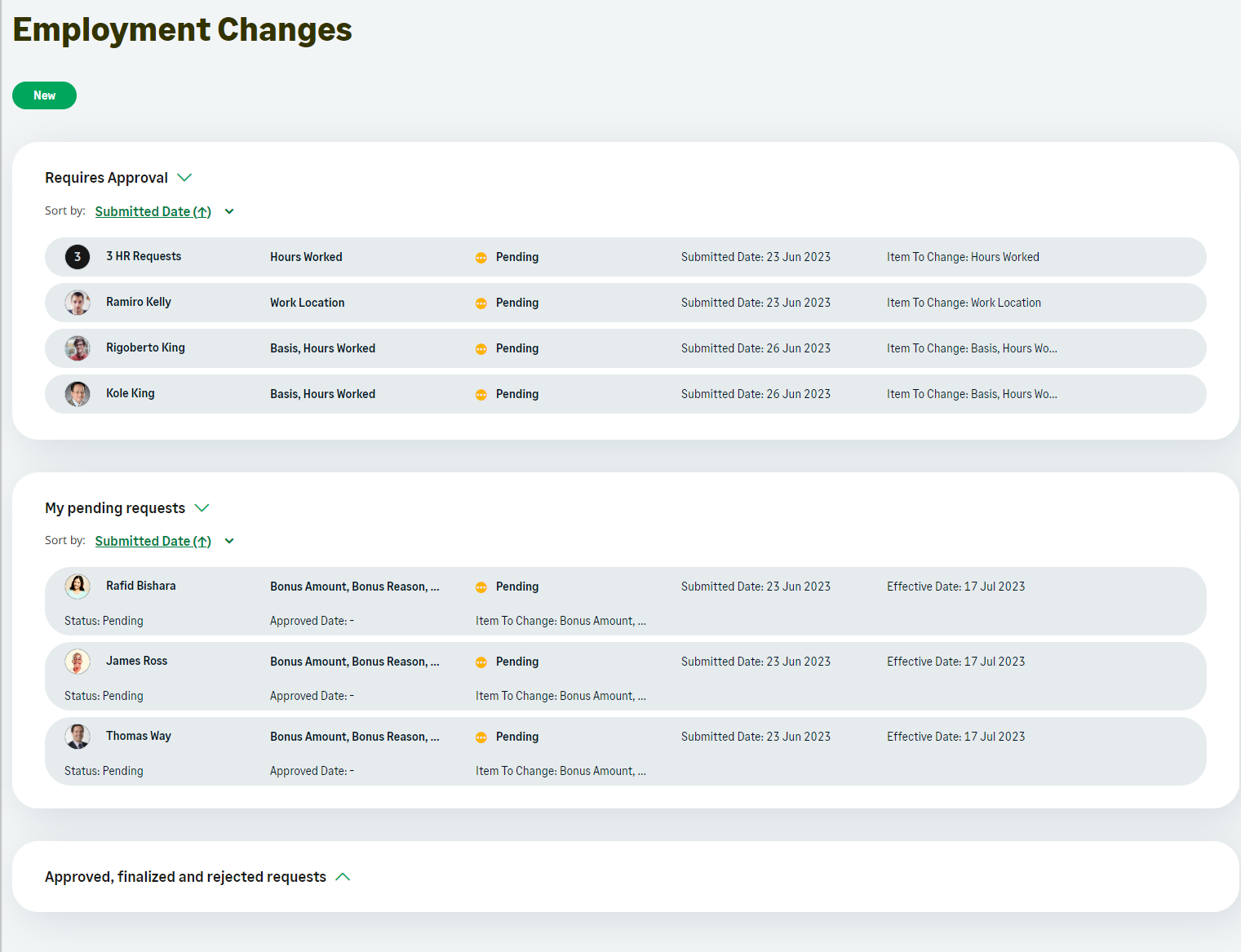Open James Ross's Bonus Amount request
1241x952 pixels.
pyautogui.click(x=354, y=662)
